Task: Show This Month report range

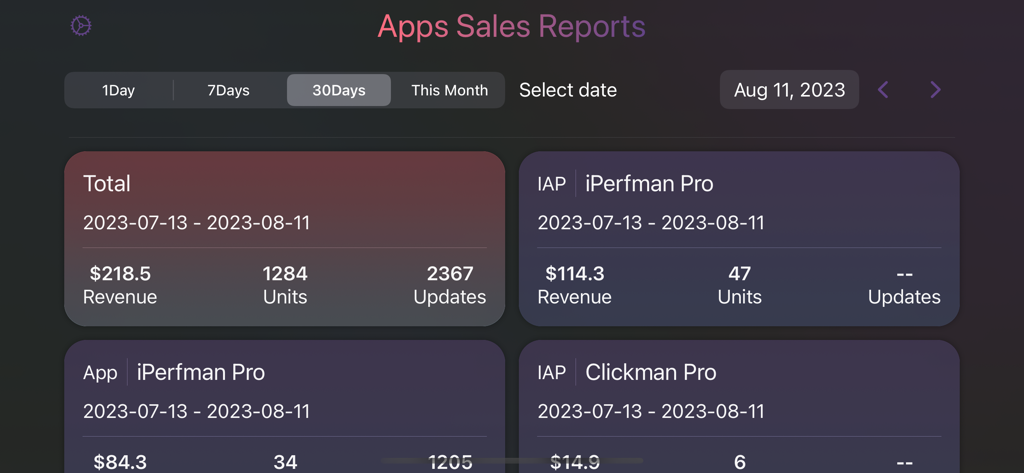Action: pos(449,90)
